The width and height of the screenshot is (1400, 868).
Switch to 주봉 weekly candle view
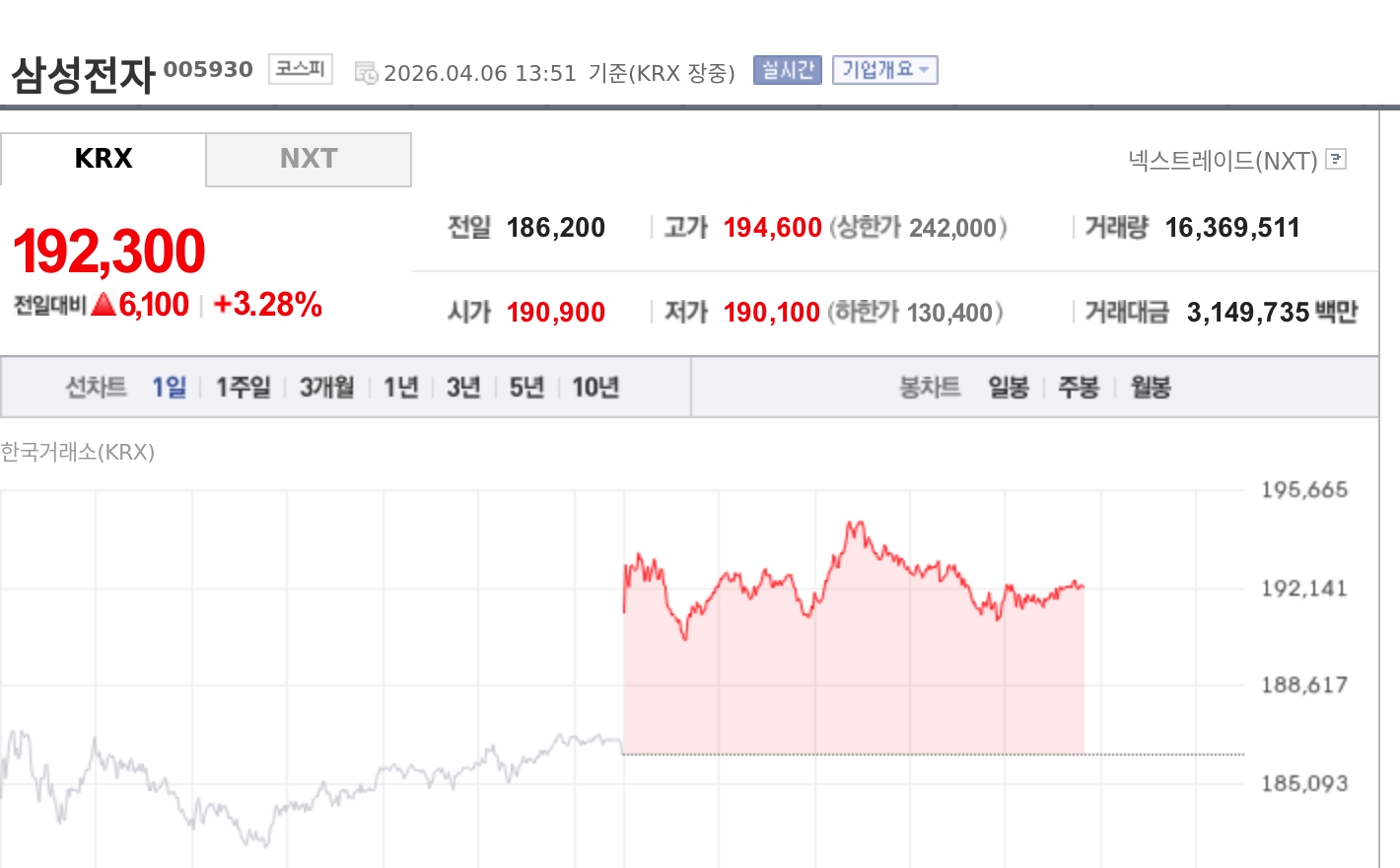click(x=1079, y=388)
